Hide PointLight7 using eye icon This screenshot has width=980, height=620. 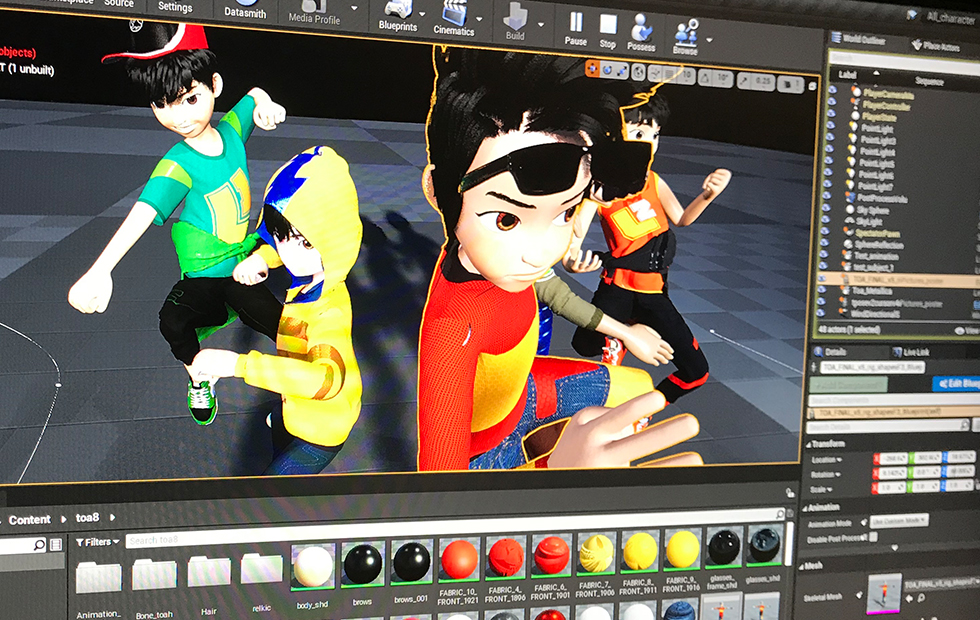coord(828,183)
